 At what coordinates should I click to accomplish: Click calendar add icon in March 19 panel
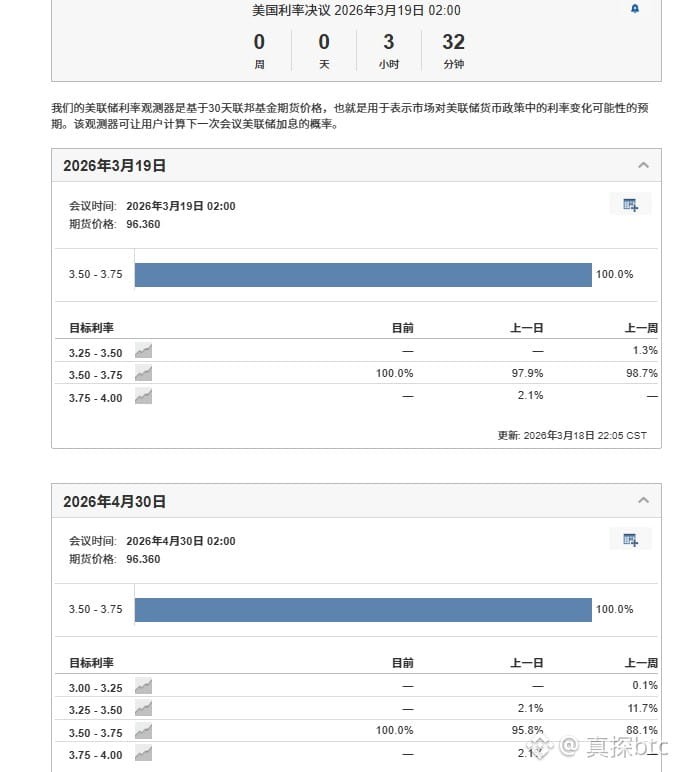(630, 205)
